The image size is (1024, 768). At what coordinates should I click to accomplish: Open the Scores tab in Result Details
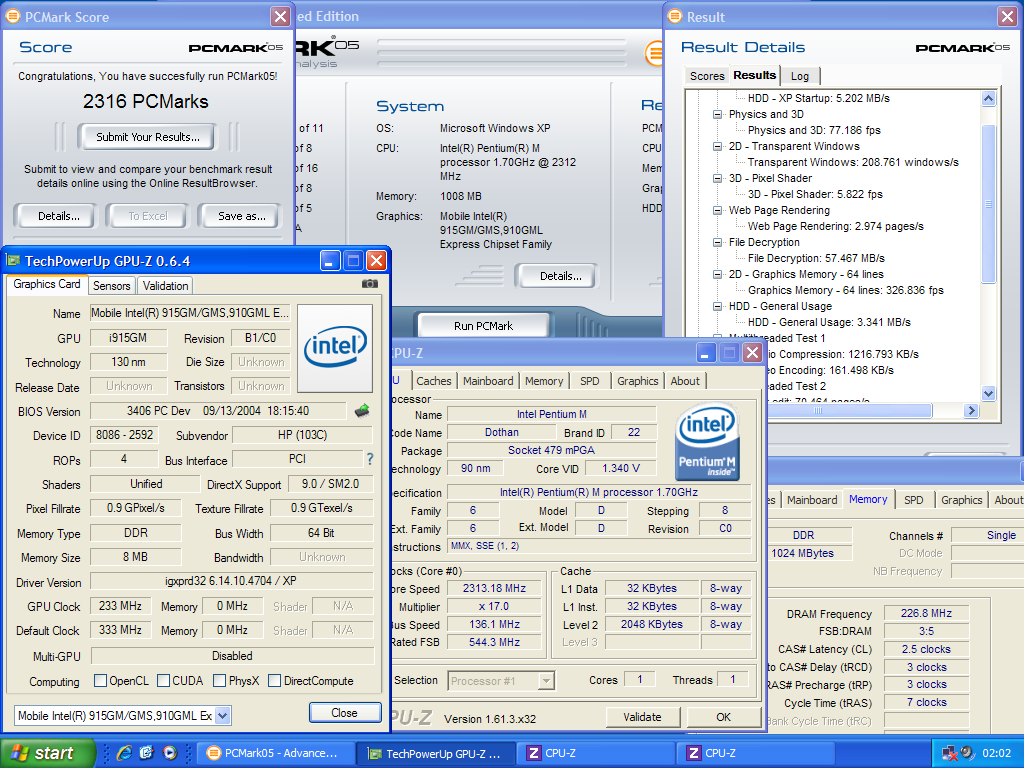(707, 76)
